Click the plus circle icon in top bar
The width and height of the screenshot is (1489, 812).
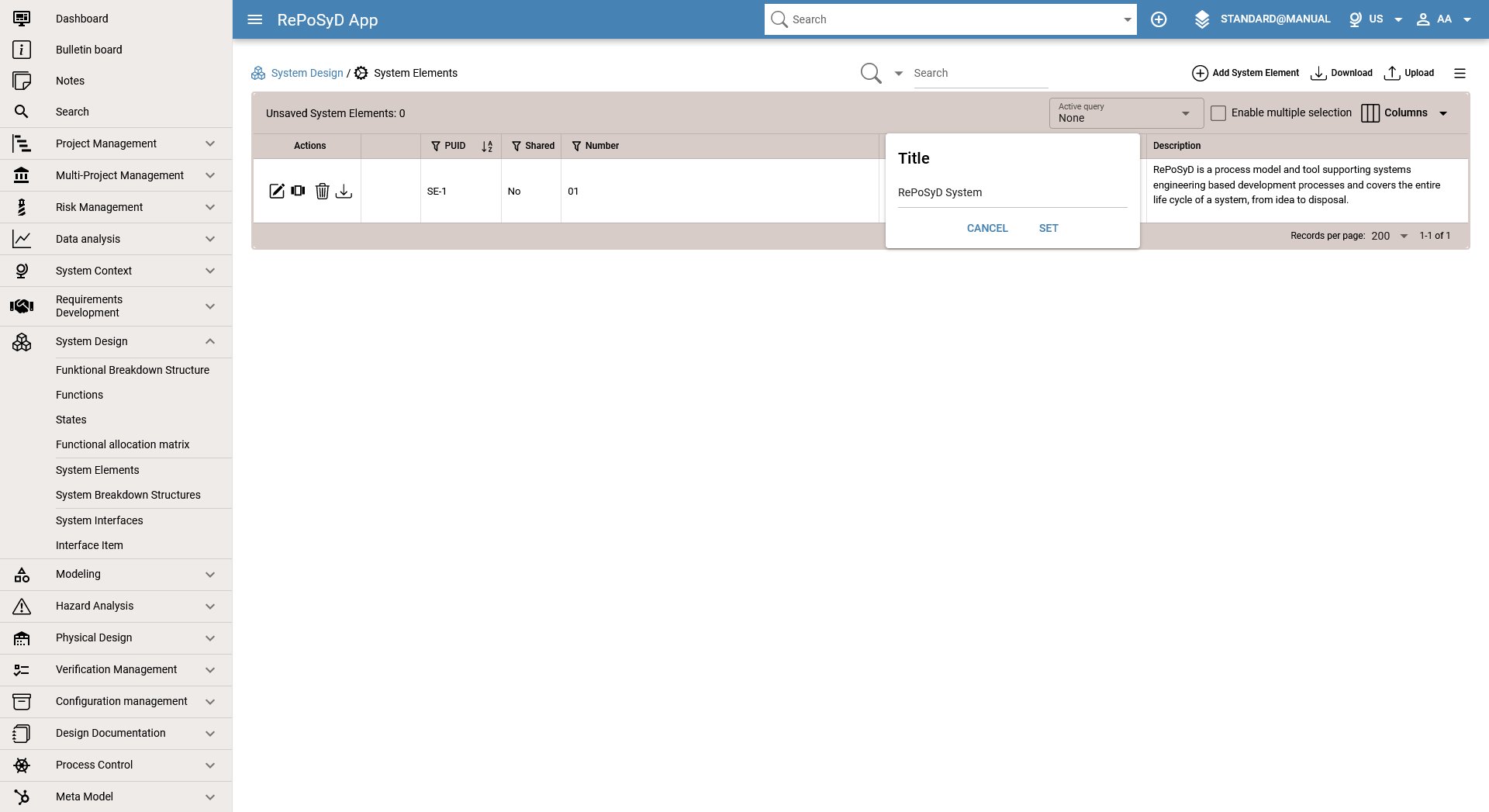click(x=1159, y=19)
